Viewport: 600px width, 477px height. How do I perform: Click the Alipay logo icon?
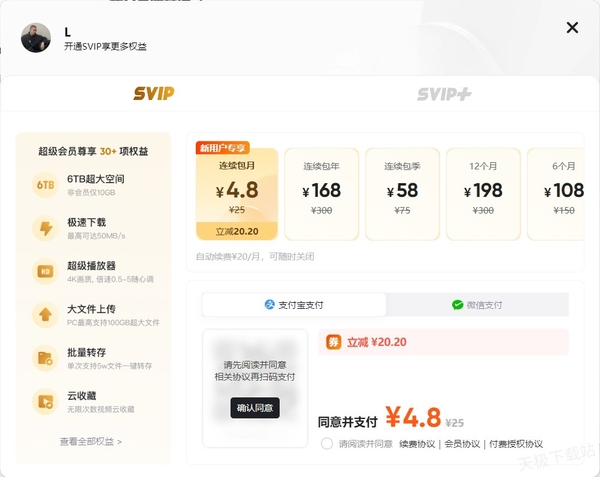(269, 305)
